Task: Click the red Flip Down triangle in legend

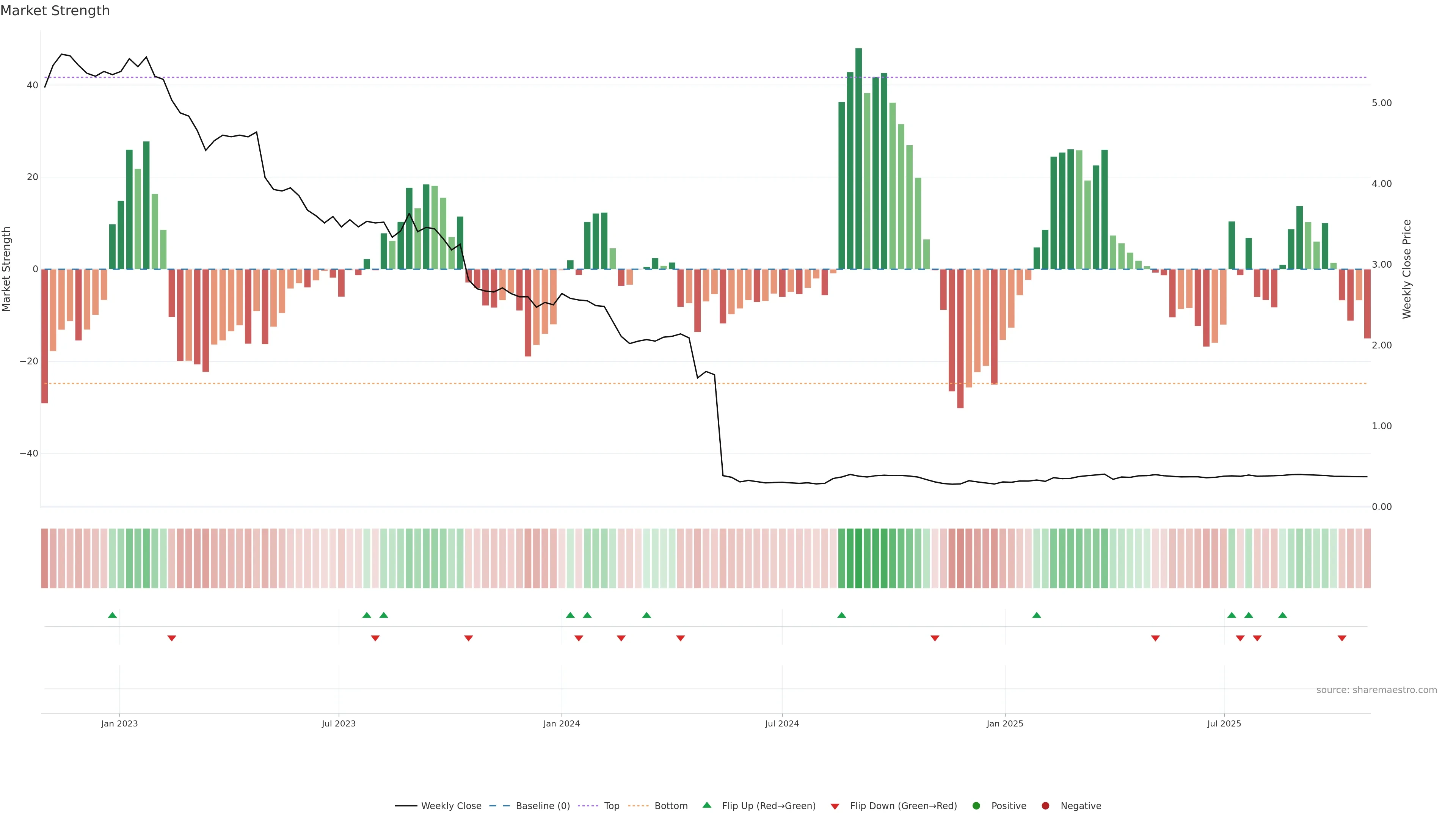Action: coord(835,806)
